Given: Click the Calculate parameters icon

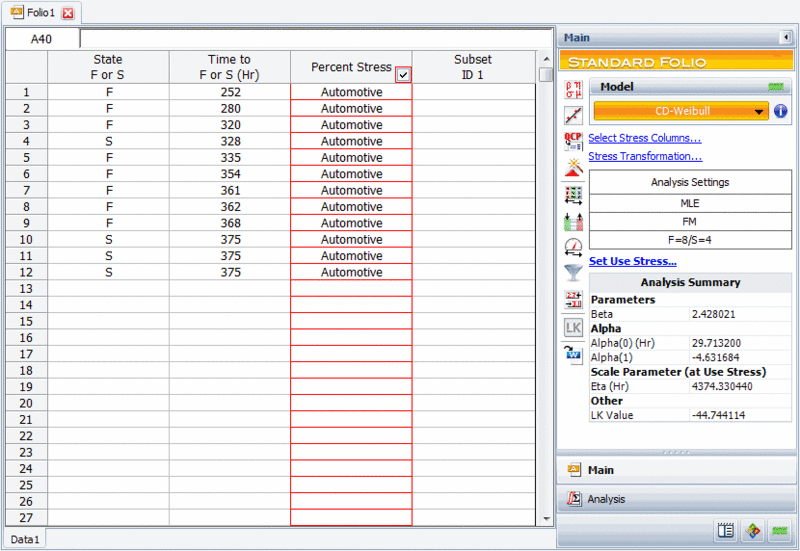Looking at the screenshot, I should (573, 90).
